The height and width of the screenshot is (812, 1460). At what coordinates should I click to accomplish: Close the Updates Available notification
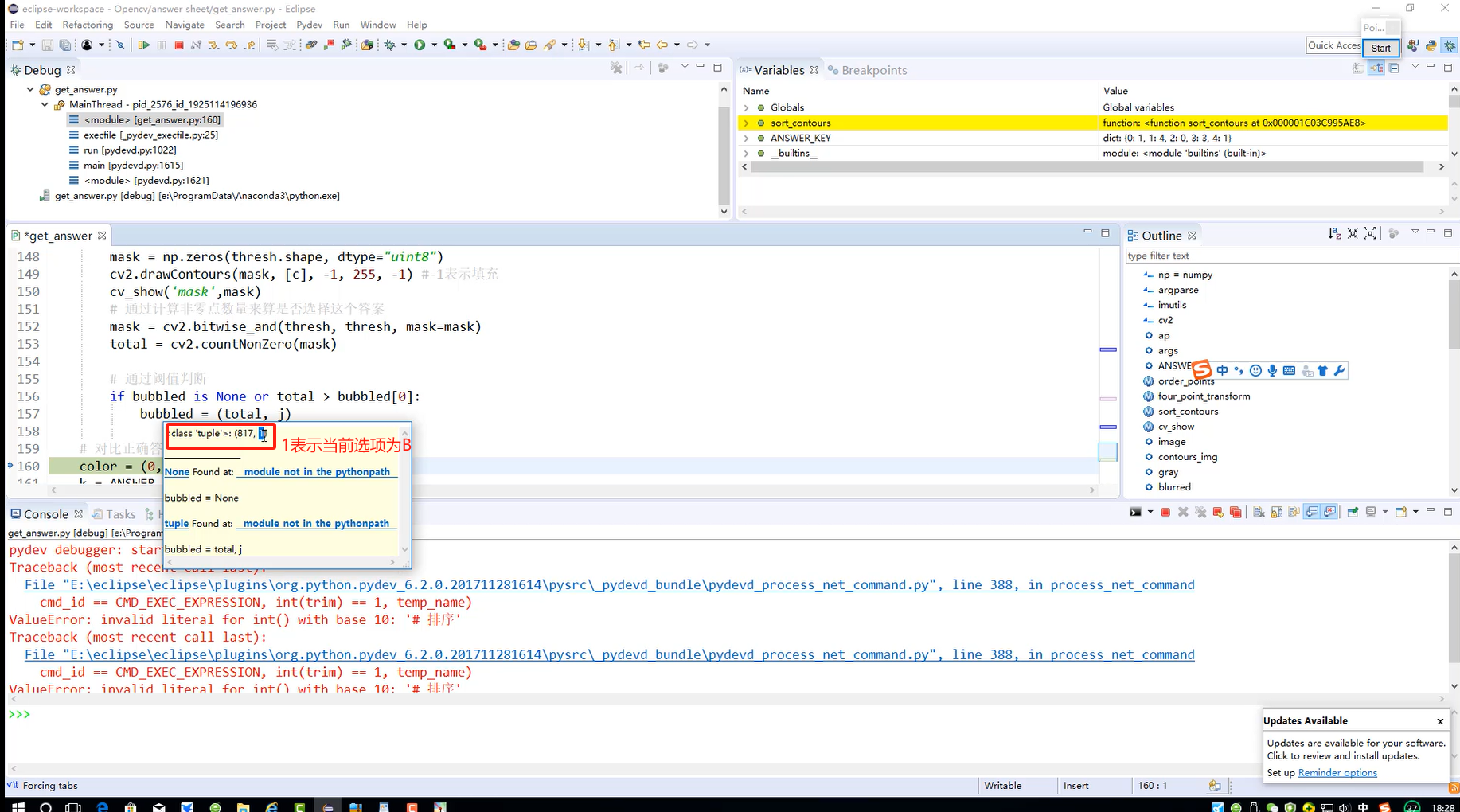click(x=1440, y=721)
